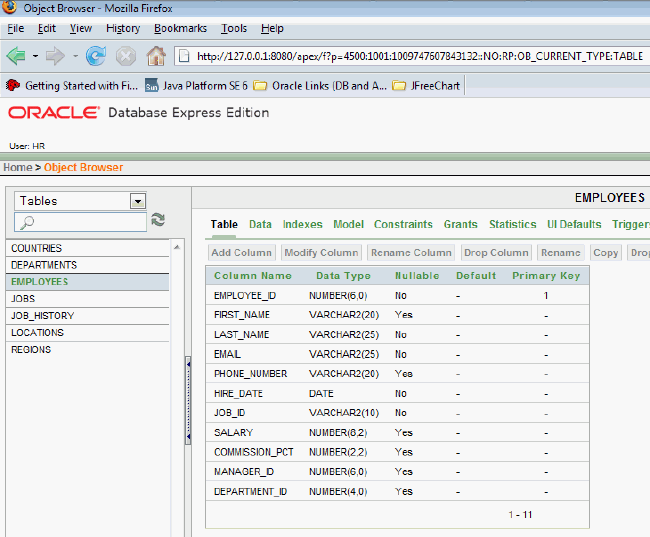Open the Tables object type dropdown
Image resolution: width=650 pixels, height=537 pixels.
coord(137,201)
